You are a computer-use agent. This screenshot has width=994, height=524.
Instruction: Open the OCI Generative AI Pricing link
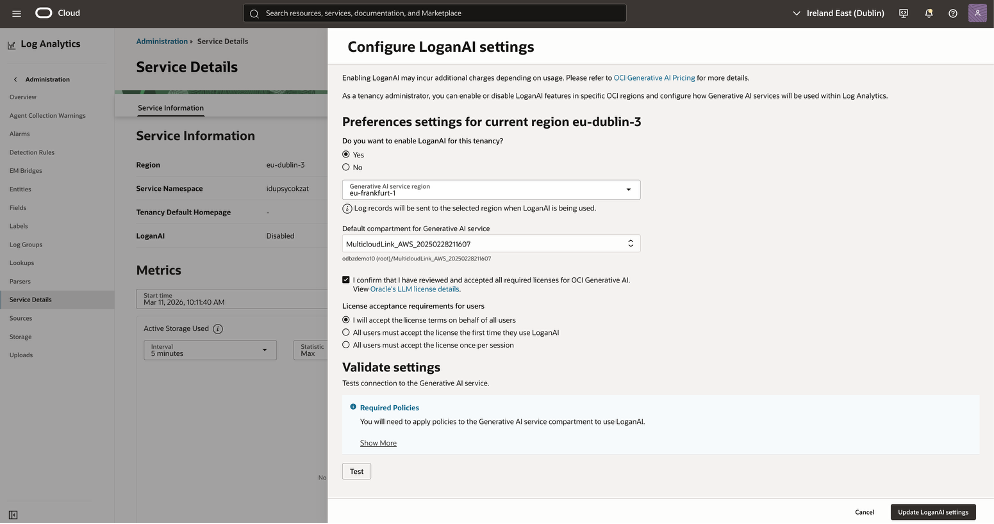(x=654, y=78)
